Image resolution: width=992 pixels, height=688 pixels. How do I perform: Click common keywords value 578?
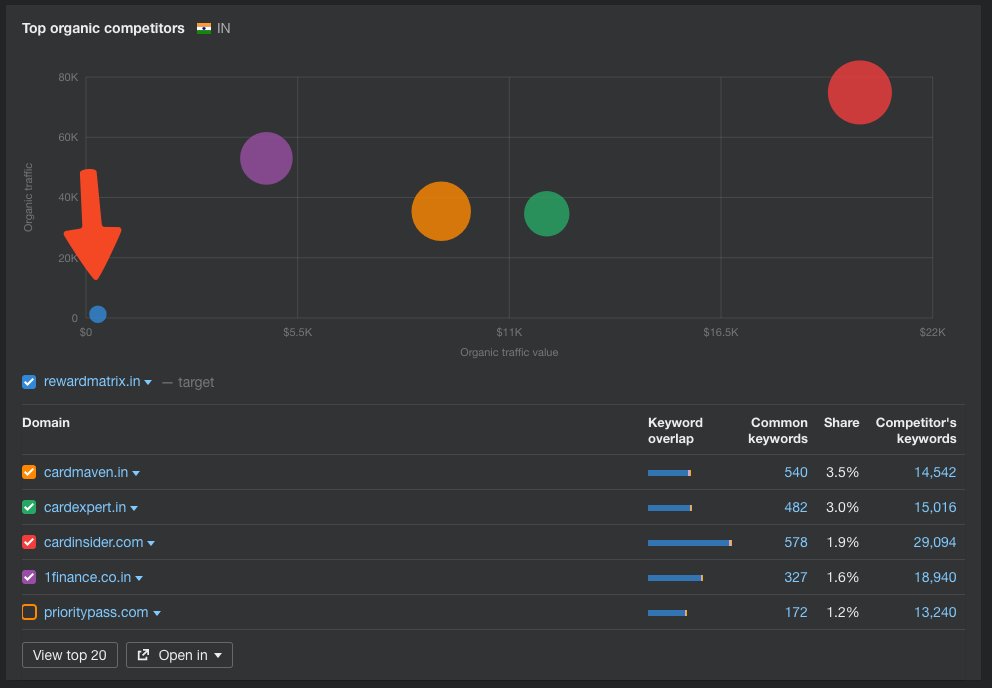[x=796, y=542]
